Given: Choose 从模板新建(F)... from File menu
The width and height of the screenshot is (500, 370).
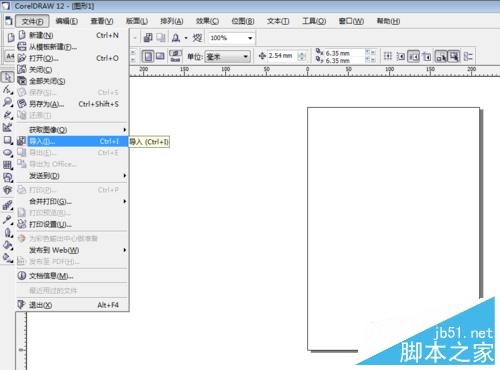Looking at the screenshot, I should [72, 47].
